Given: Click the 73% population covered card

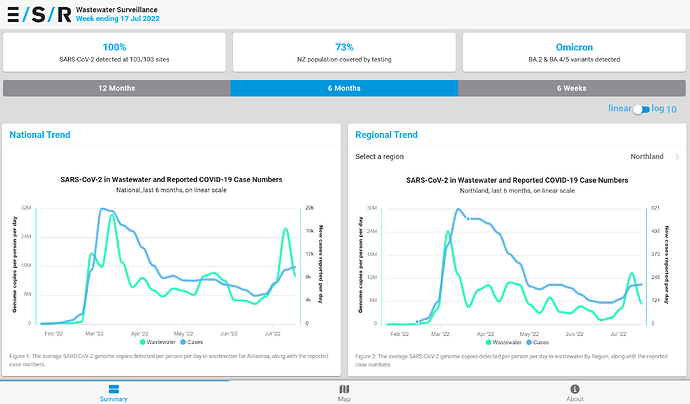Looking at the screenshot, I should tap(344, 52).
